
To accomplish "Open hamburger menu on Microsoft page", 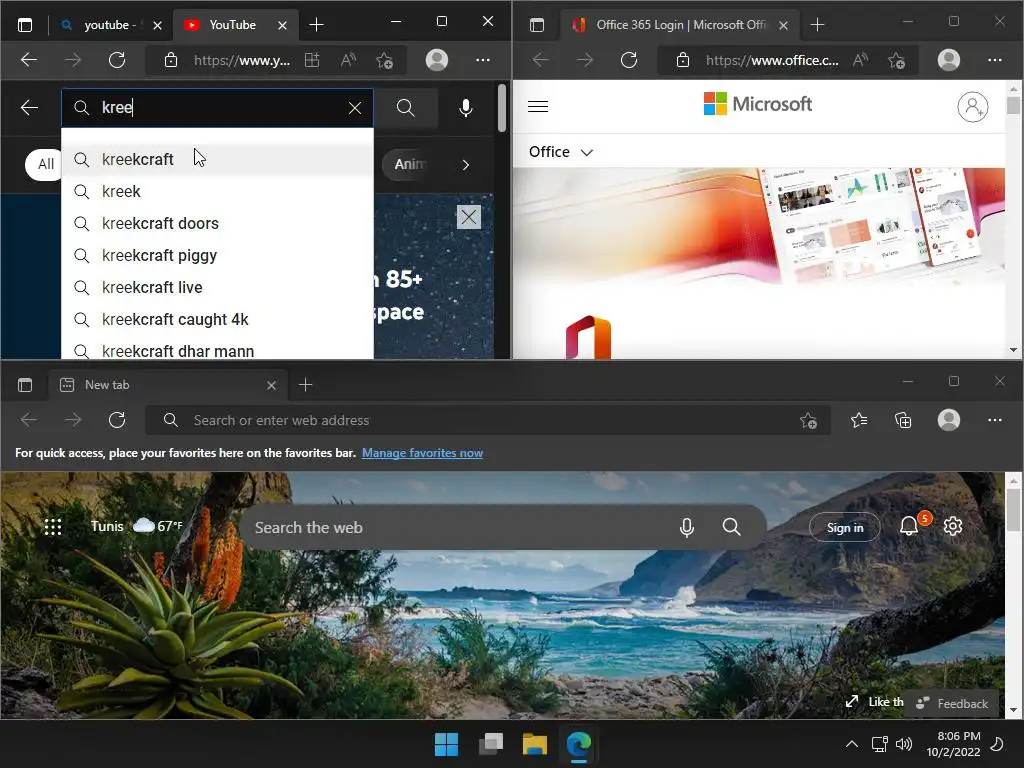I will pos(537,106).
